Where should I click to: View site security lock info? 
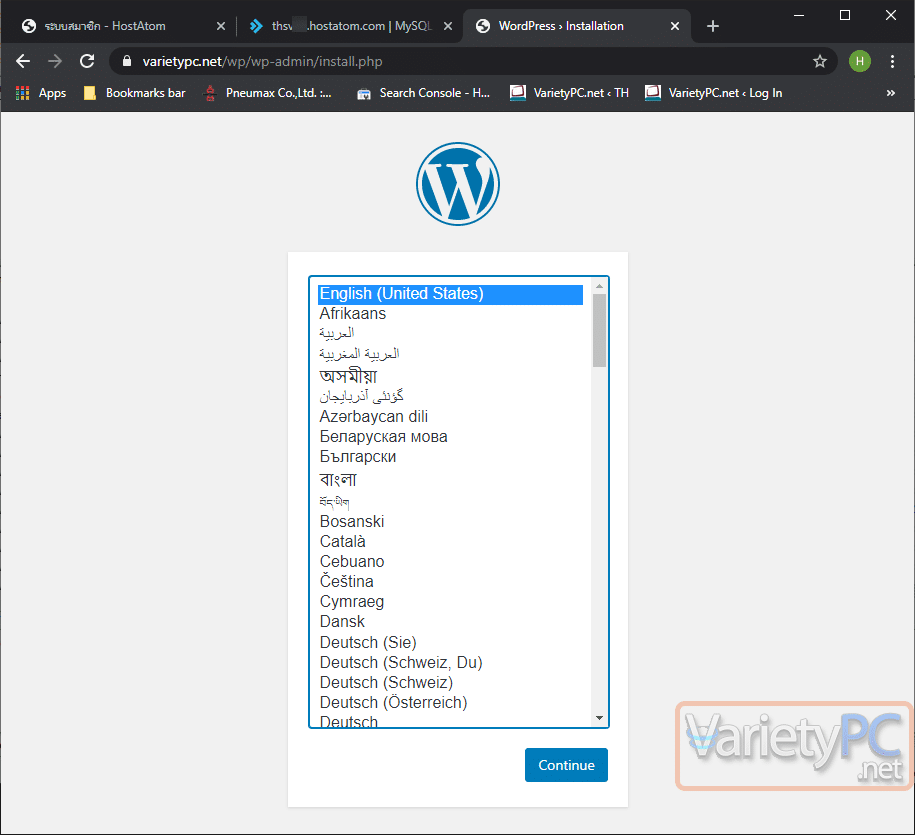tap(127, 61)
